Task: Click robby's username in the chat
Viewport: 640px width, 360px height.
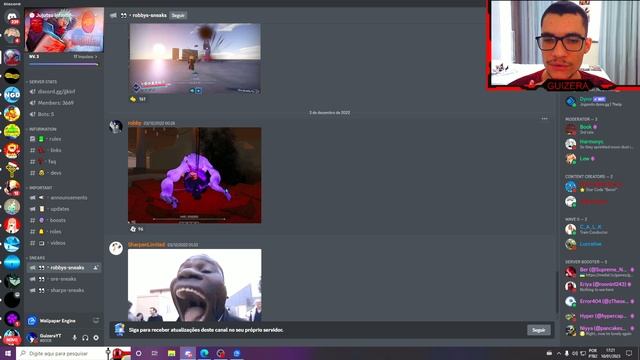Action: pos(134,123)
